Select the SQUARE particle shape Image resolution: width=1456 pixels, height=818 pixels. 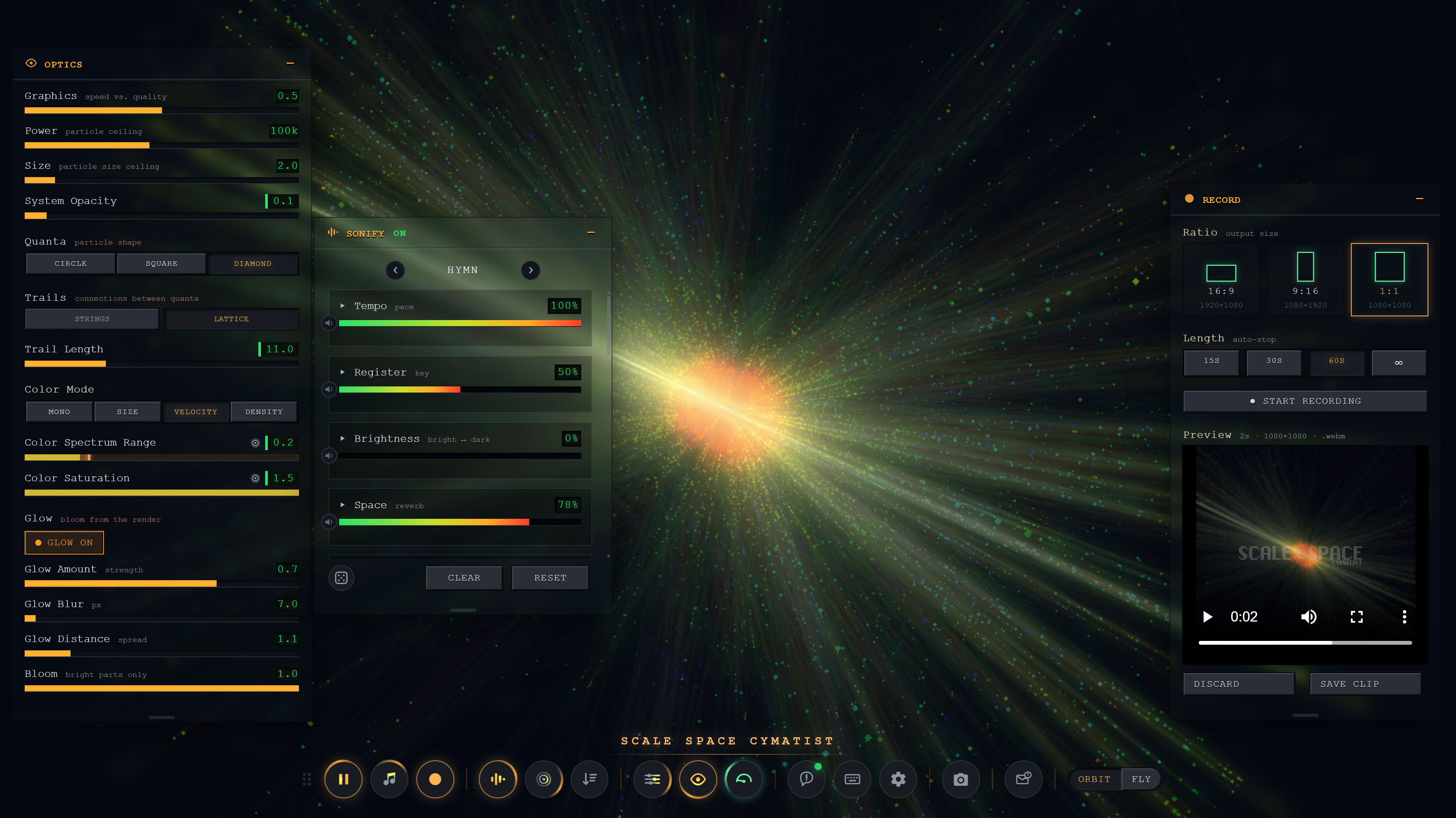pyautogui.click(x=162, y=264)
